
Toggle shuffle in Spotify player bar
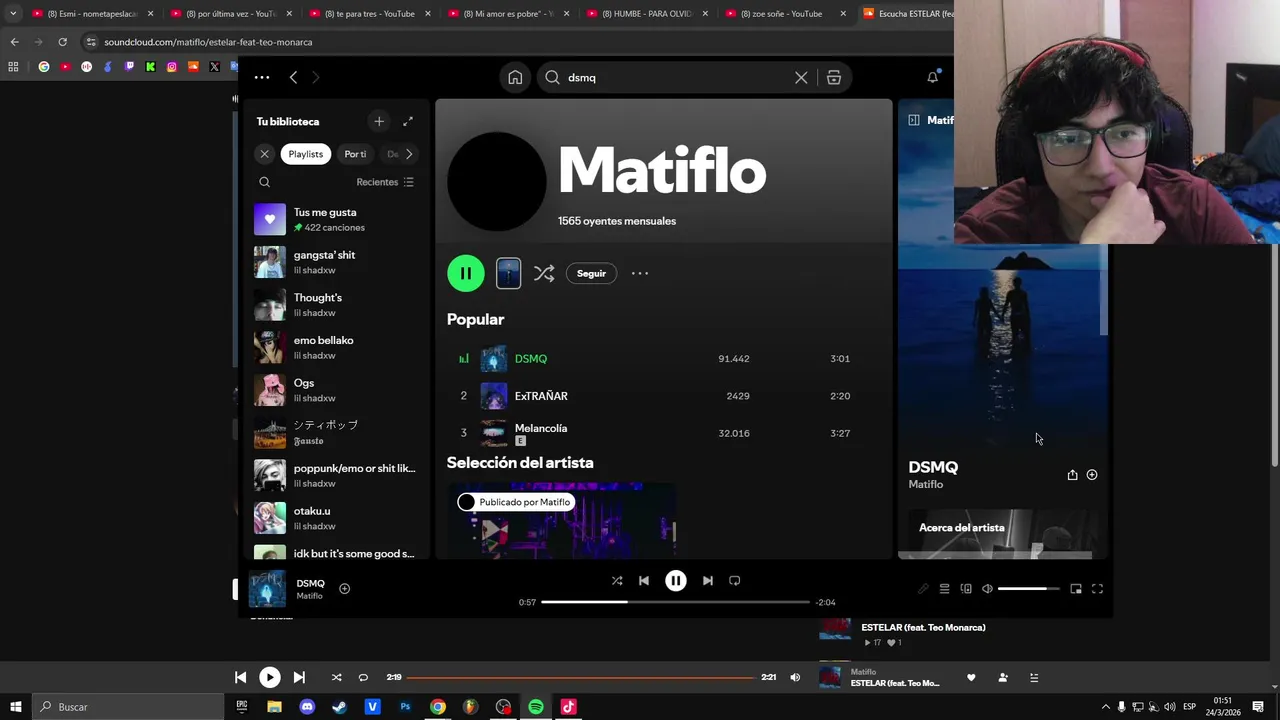tap(617, 581)
